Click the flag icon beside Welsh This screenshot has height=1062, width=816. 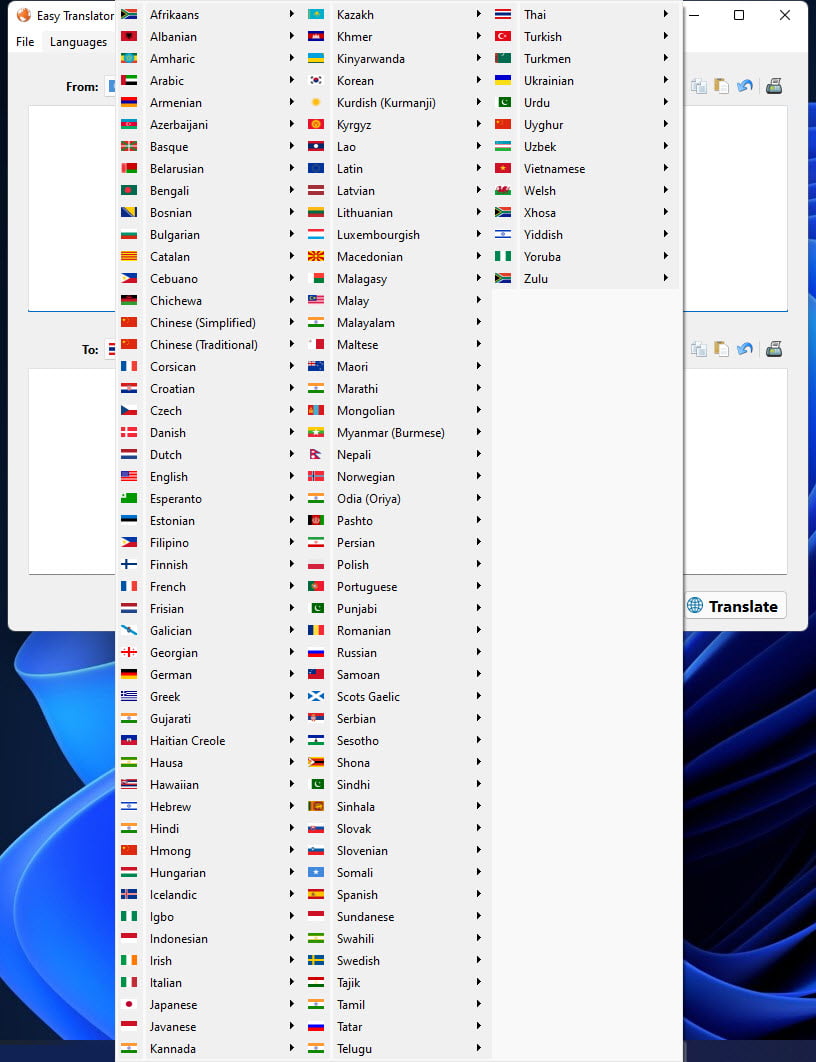[x=502, y=190]
